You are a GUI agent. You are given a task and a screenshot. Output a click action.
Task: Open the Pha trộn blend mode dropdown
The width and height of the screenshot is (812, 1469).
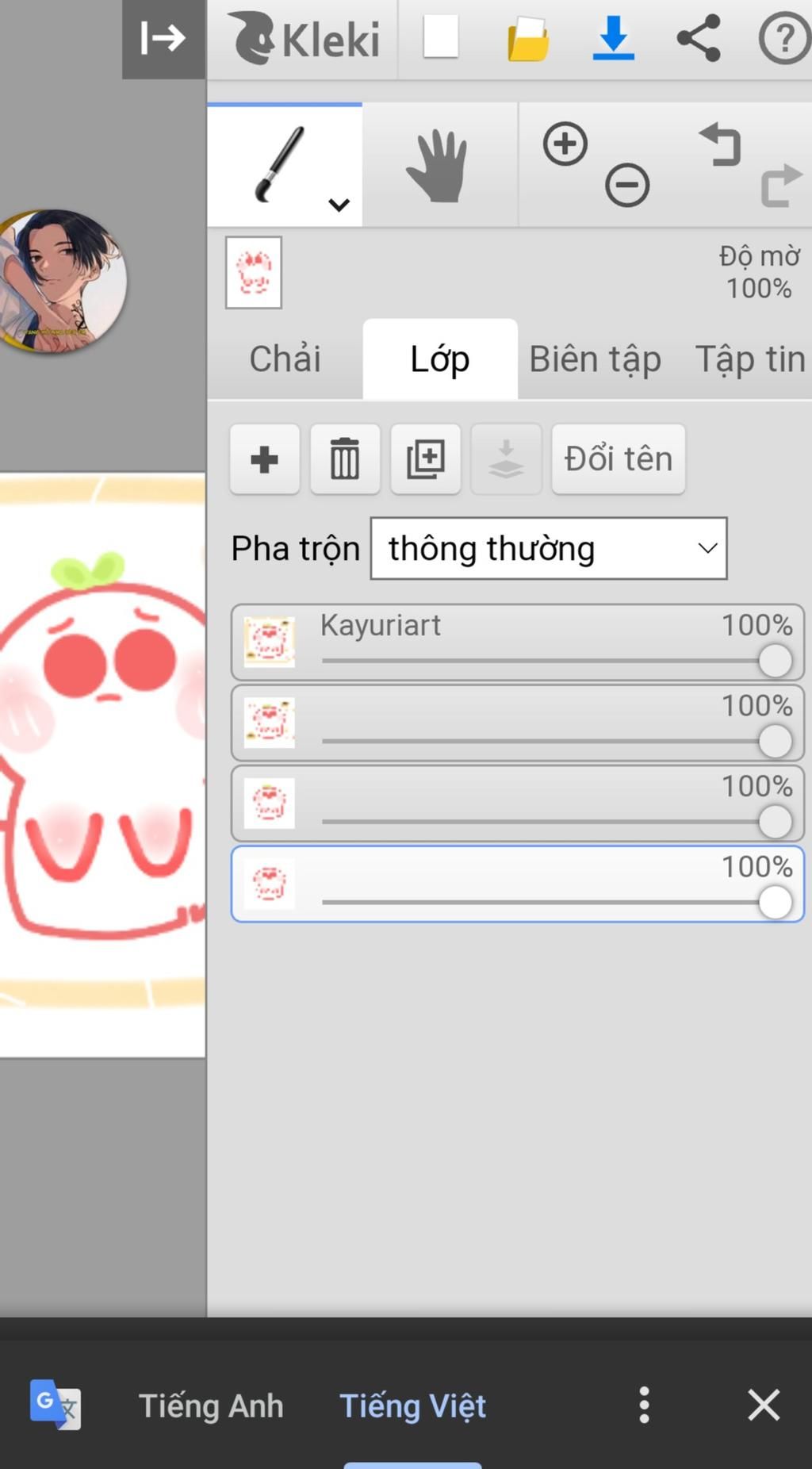[x=549, y=548]
